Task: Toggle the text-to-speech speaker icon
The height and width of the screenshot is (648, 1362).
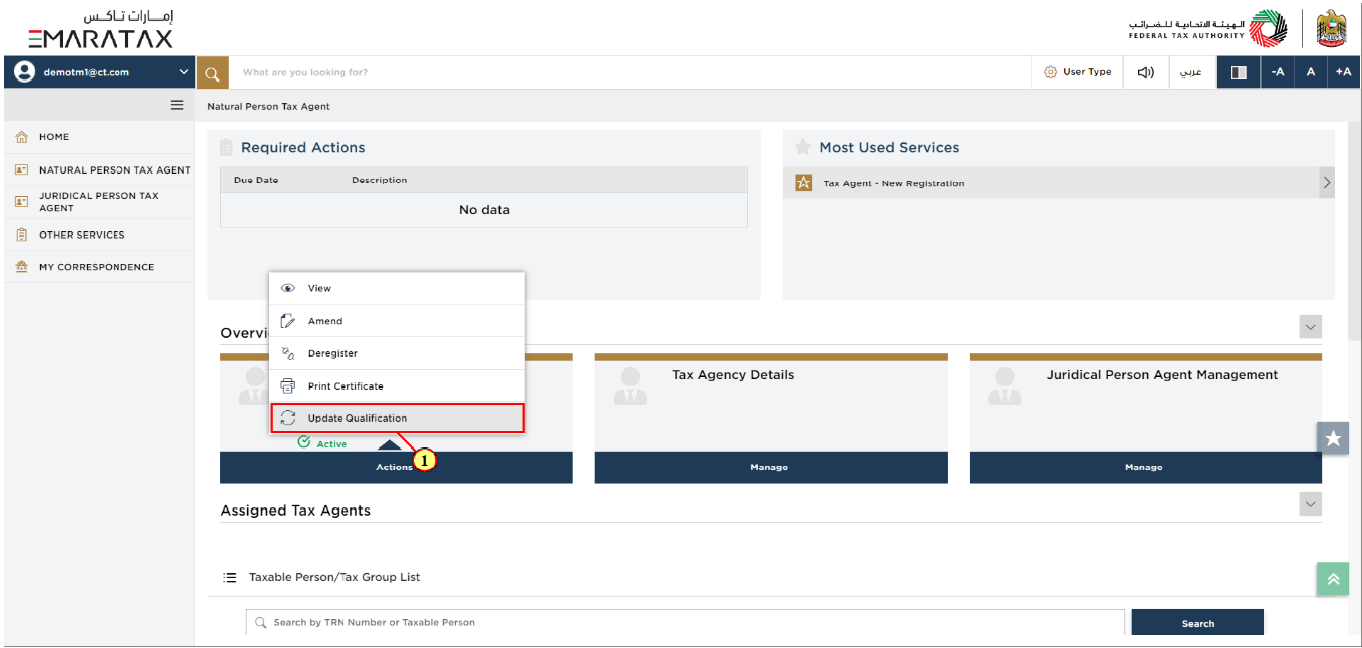Action: 1146,72
